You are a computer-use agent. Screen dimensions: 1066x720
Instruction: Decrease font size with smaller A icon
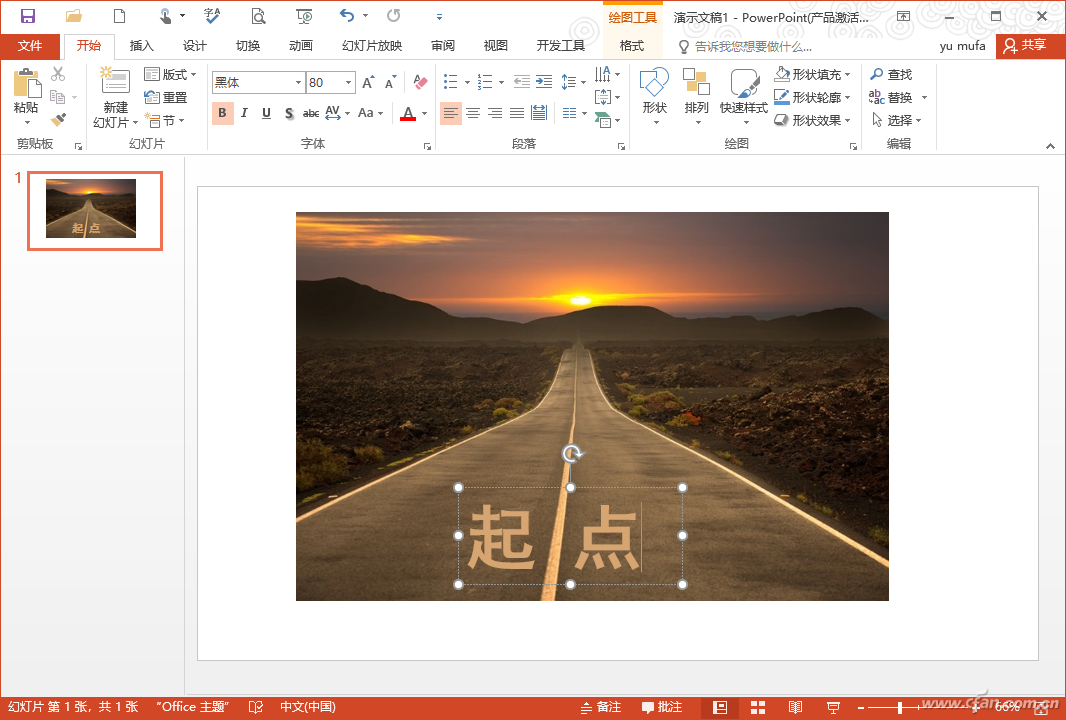click(x=390, y=82)
